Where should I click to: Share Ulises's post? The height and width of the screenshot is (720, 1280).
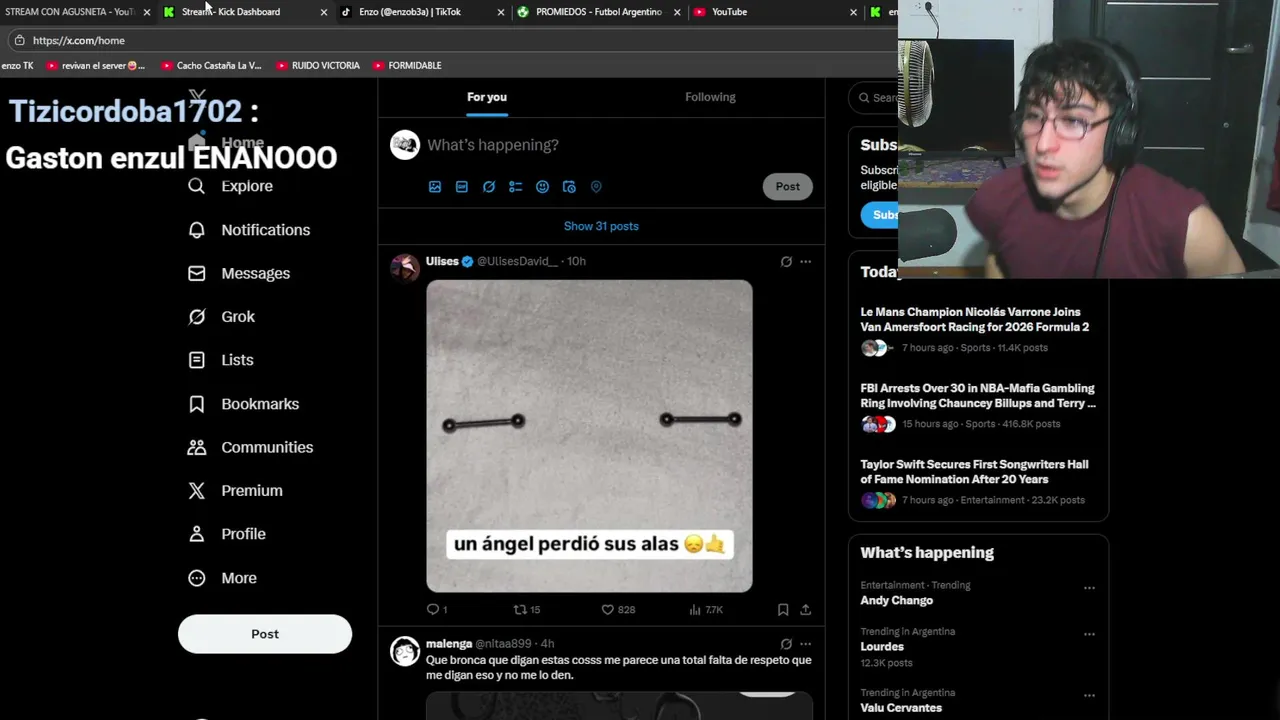coord(805,609)
